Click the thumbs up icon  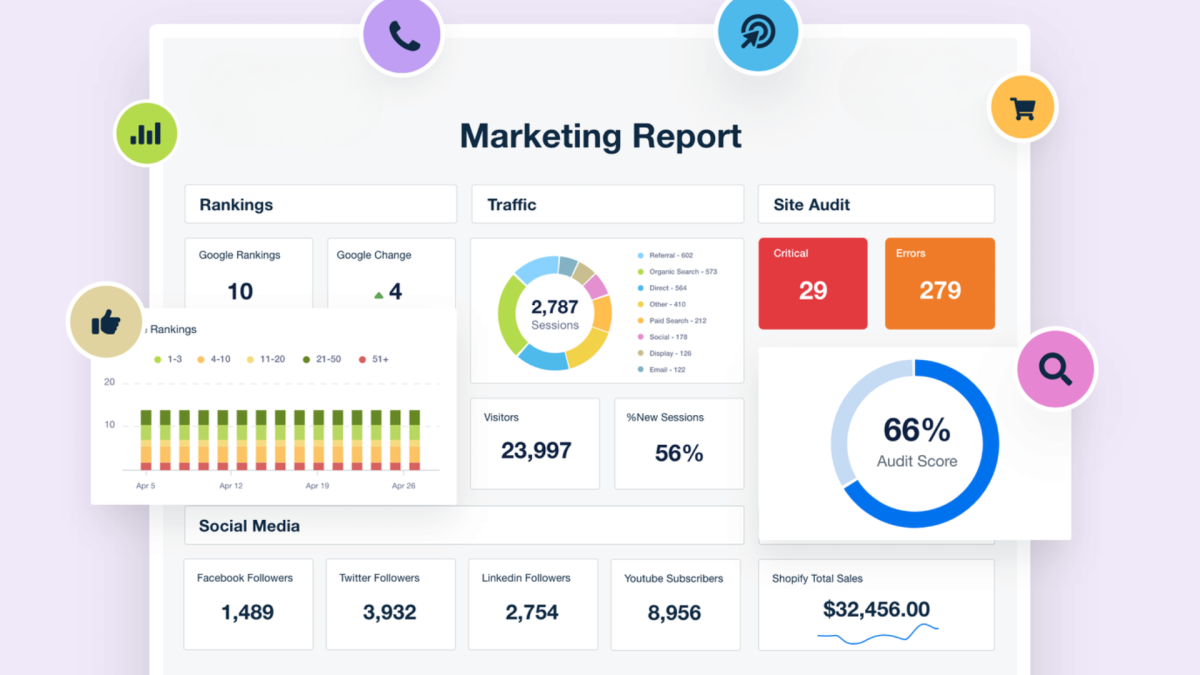105,322
